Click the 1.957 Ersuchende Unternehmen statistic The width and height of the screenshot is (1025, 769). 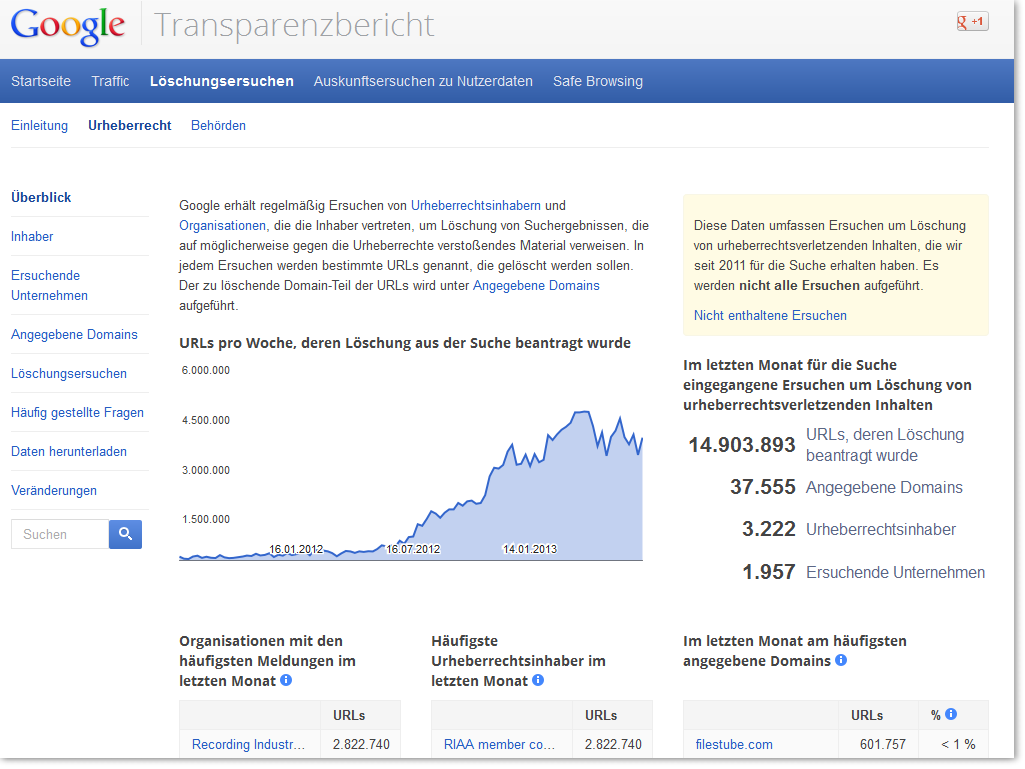pos(769,572)
